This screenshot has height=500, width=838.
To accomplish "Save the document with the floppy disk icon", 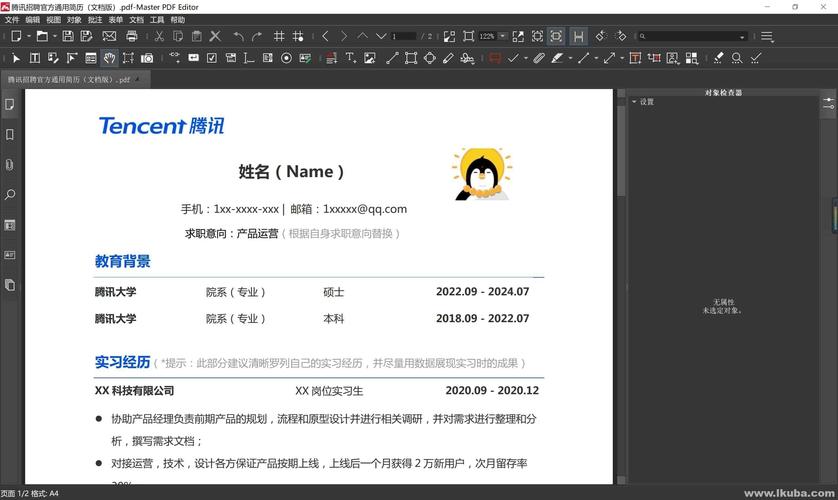I will pos(67,36).
